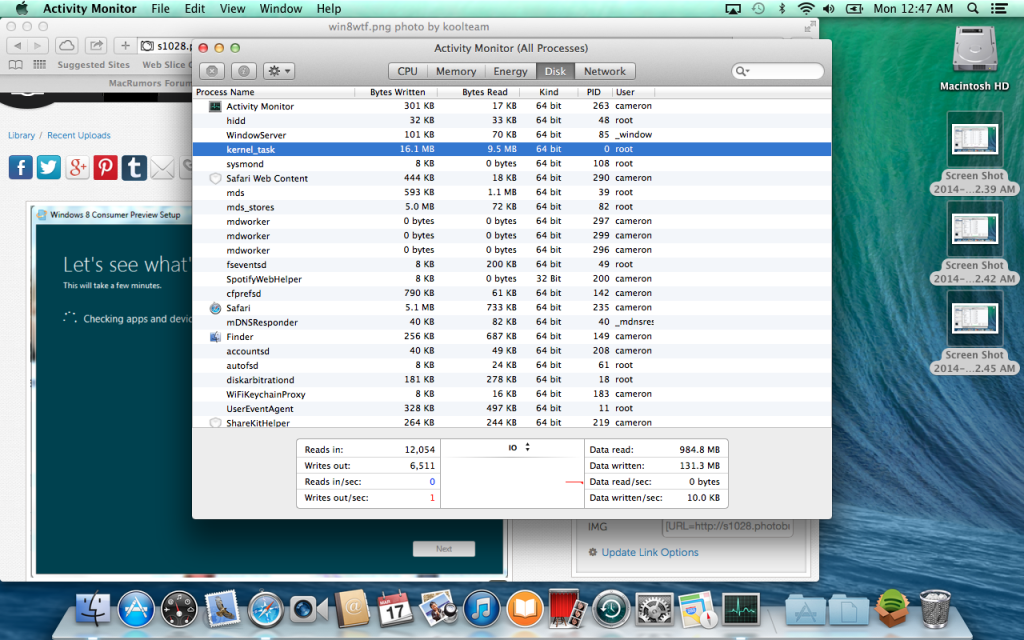This screenshot has width=1024, height=640.
Task: Switch to the CPU tab
Action: pyautogui.click(x=408, y=71)
